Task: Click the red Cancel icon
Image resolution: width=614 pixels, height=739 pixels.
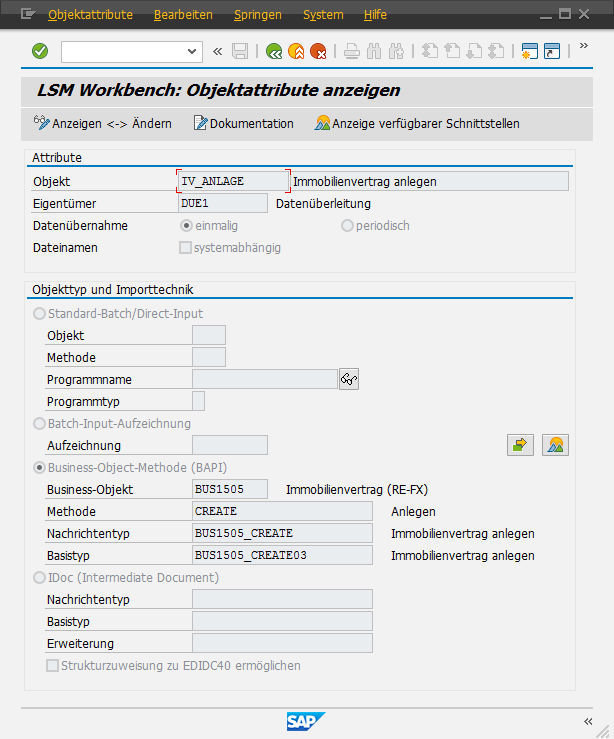Action: (x=319, y=51)
